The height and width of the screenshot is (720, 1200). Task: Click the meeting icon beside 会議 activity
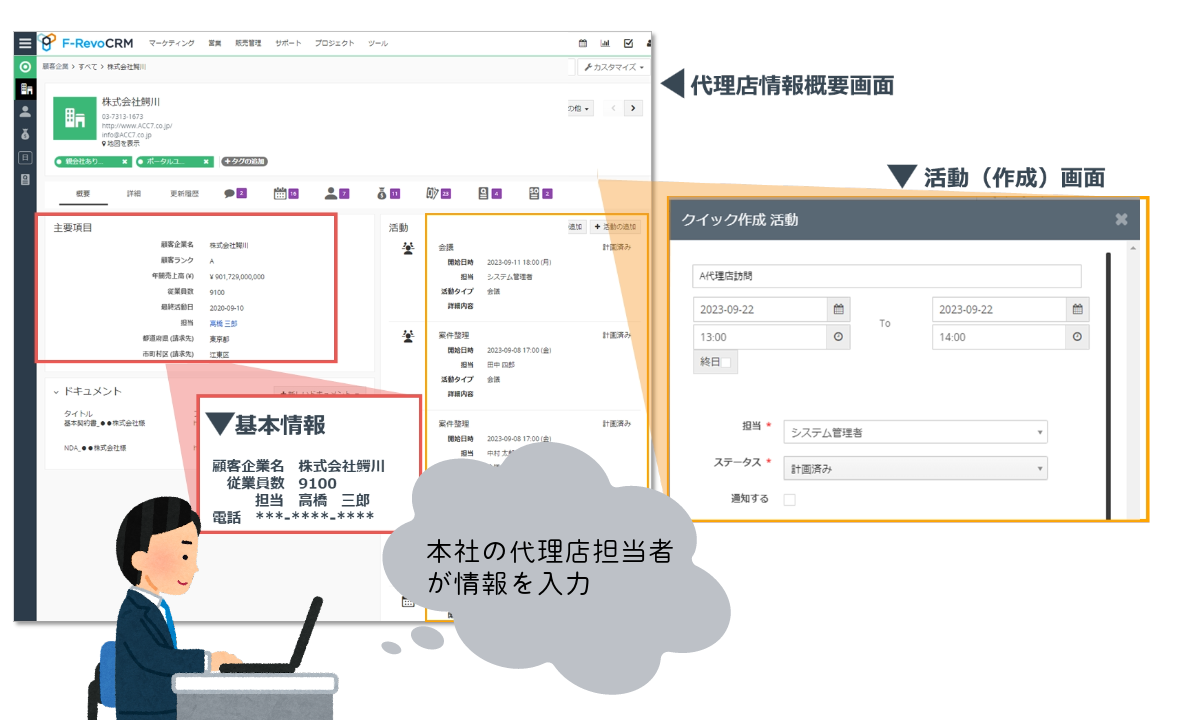click(x=408, y=246)
